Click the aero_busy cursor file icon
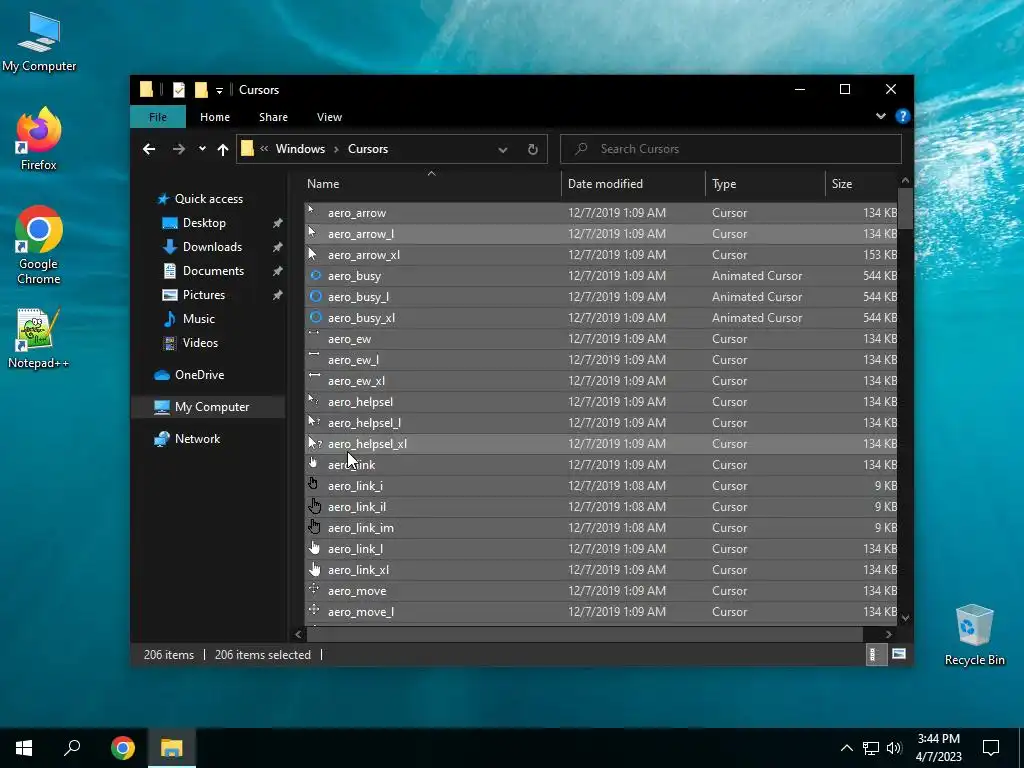Image resolution: width=1024 pixels, height=768 pixels. coord(315,276)
